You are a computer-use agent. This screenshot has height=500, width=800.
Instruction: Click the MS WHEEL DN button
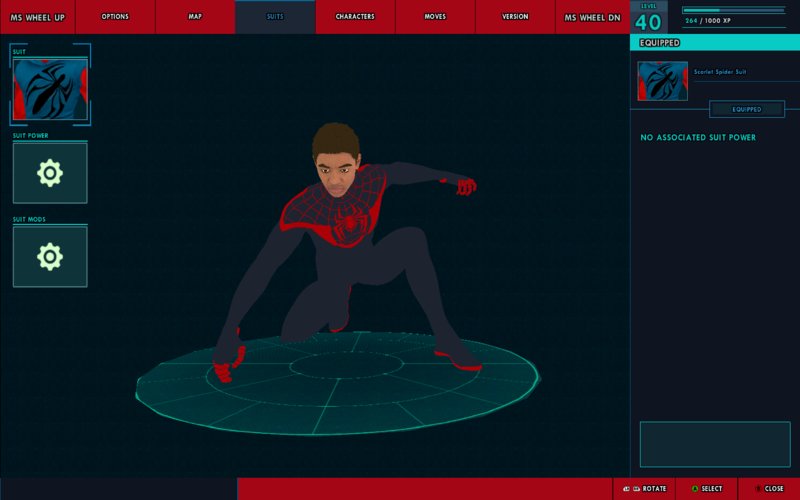(592, 17)
